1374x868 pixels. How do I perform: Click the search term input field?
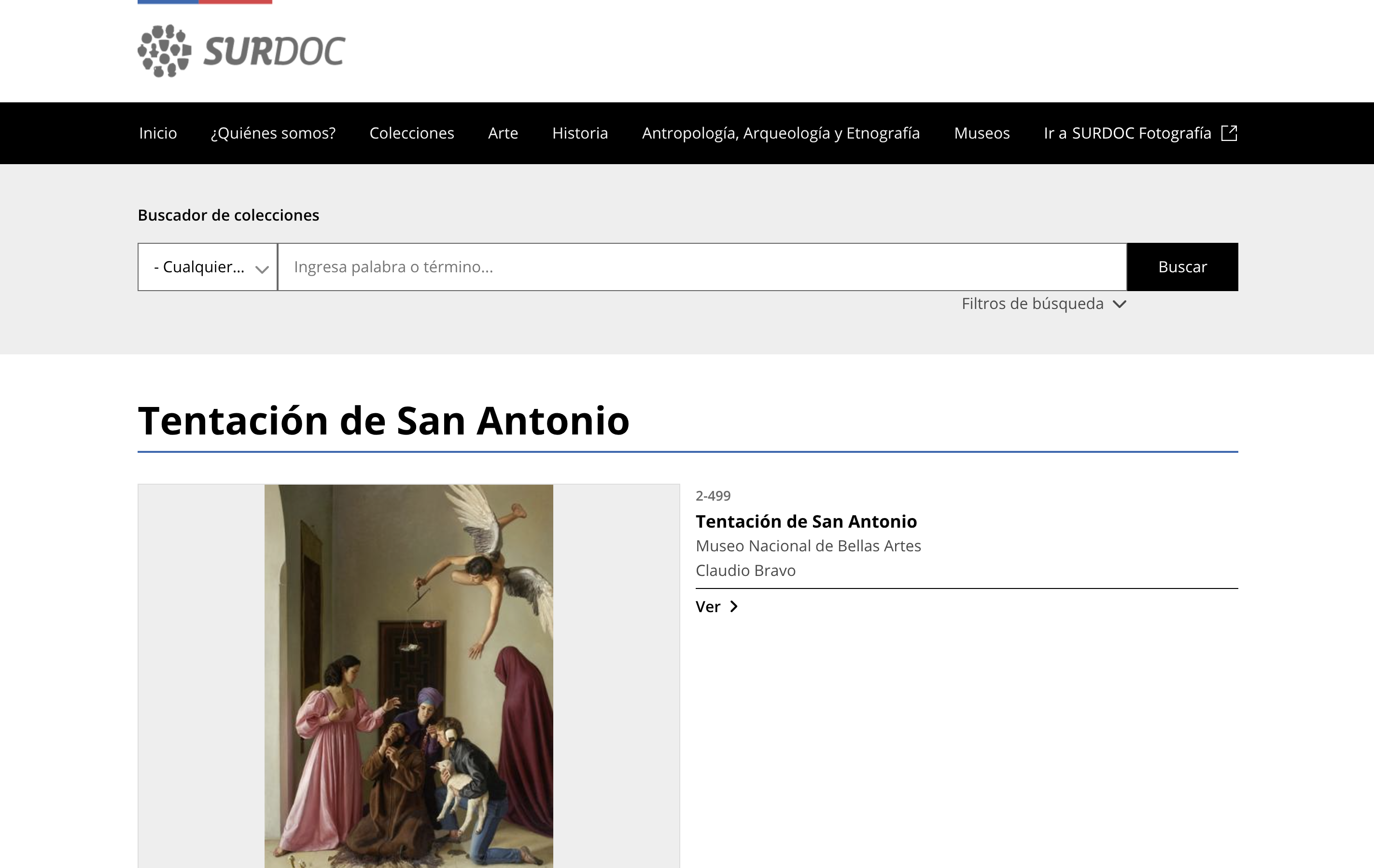point(702,267)
